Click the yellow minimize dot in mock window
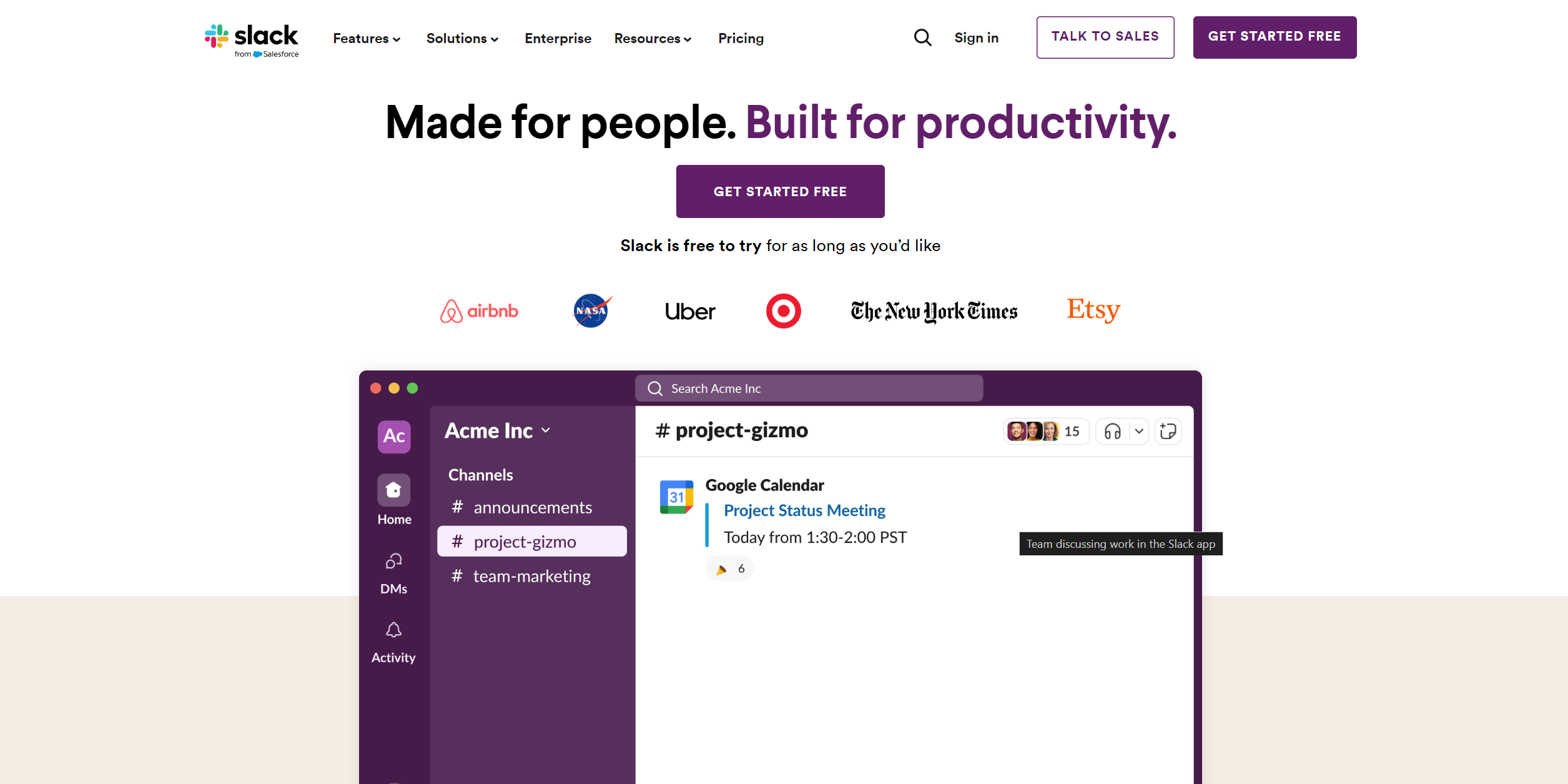Viewport: 1568px width, 784px height. click(x=394, y=388)
